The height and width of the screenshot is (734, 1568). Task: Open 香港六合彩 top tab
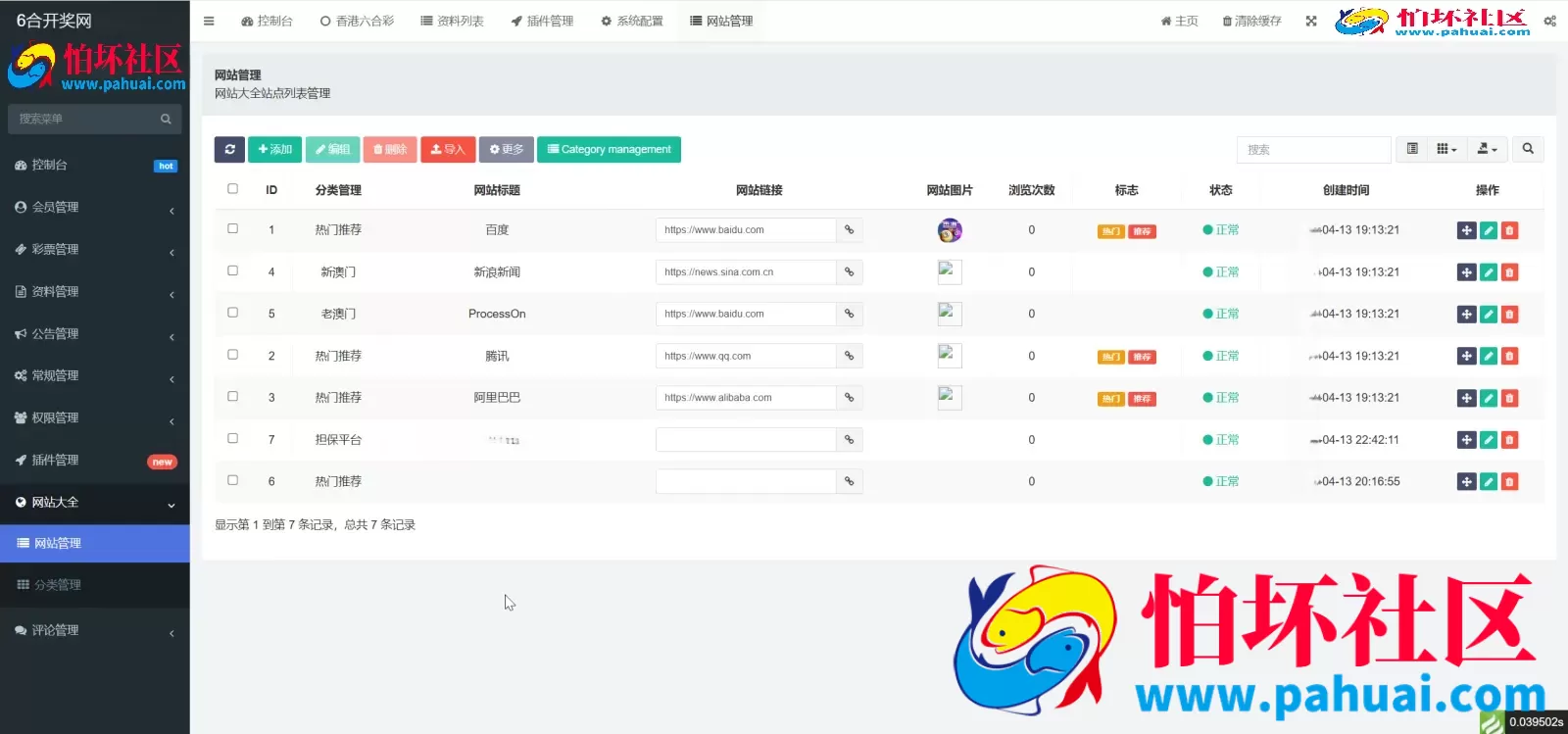coord(357,21)
